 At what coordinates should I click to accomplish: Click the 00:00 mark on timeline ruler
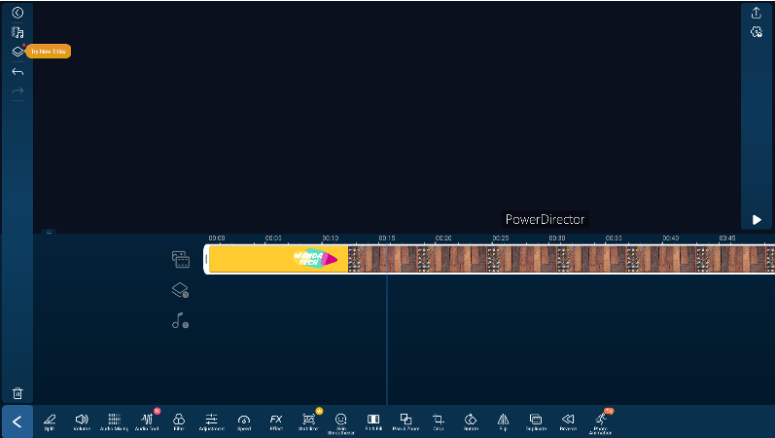pyautogui.click(x=216, y=238)
